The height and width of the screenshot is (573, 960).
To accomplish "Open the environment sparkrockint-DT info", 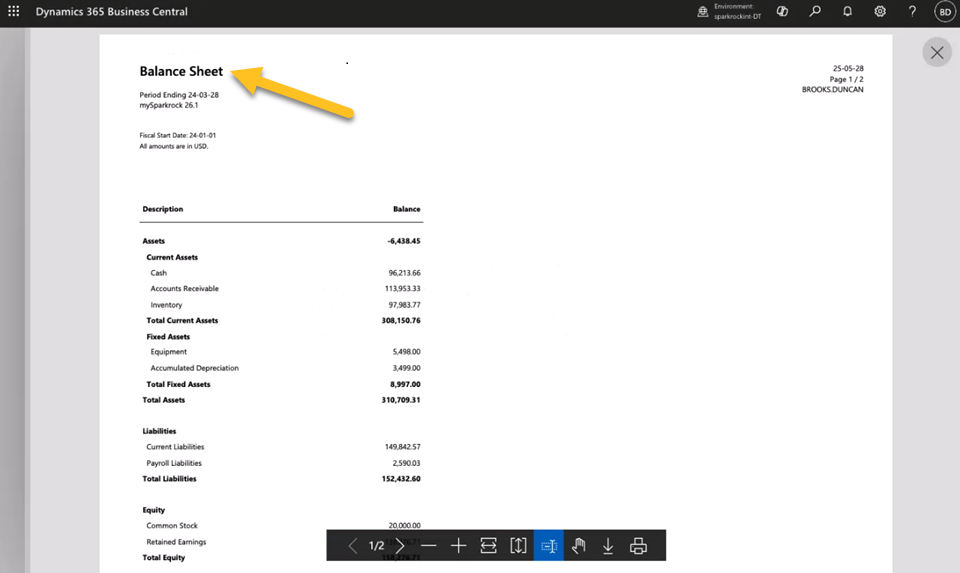I will (730, 12).
